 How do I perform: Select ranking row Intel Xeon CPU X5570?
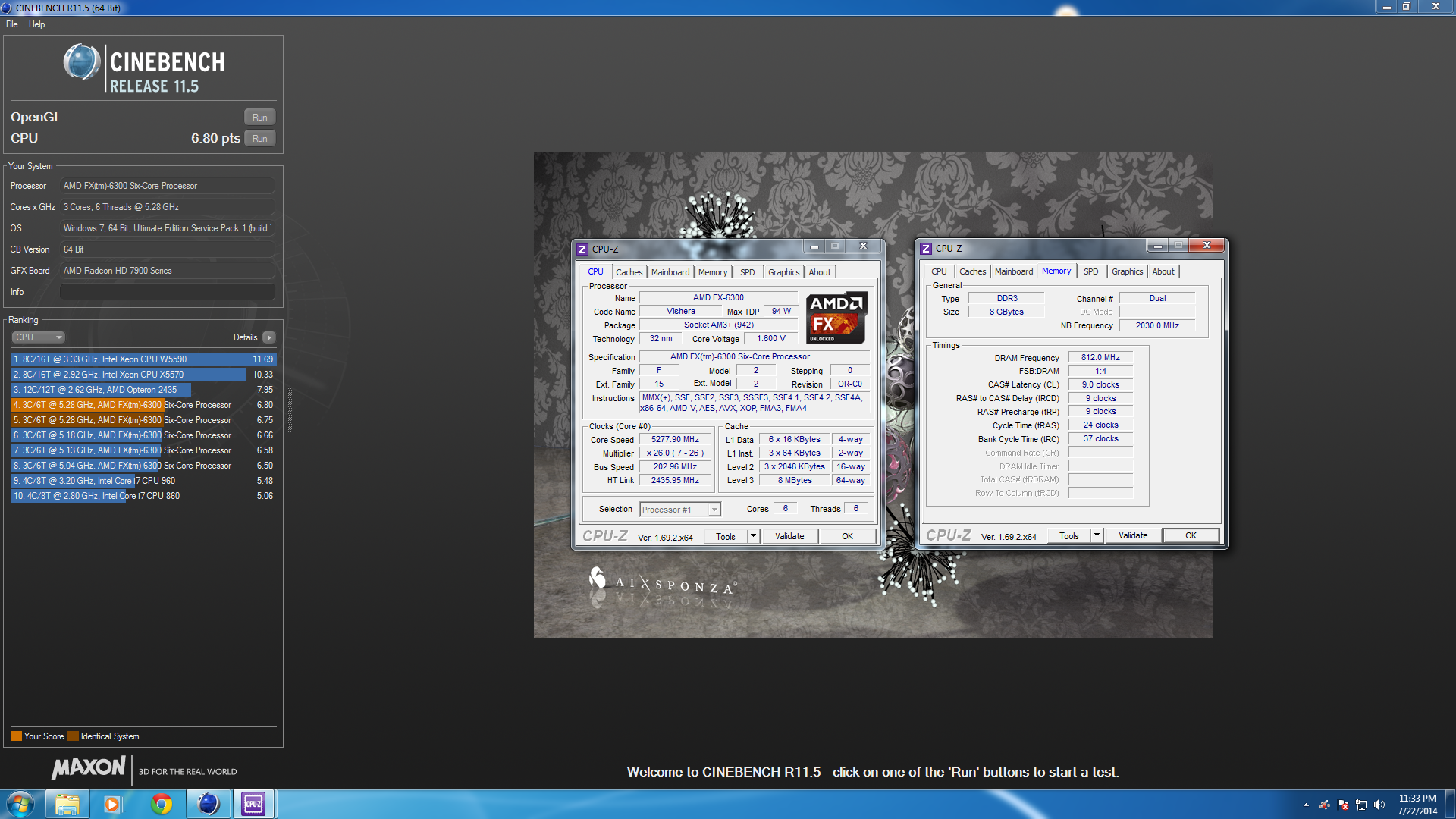click(x=143, y=375)
